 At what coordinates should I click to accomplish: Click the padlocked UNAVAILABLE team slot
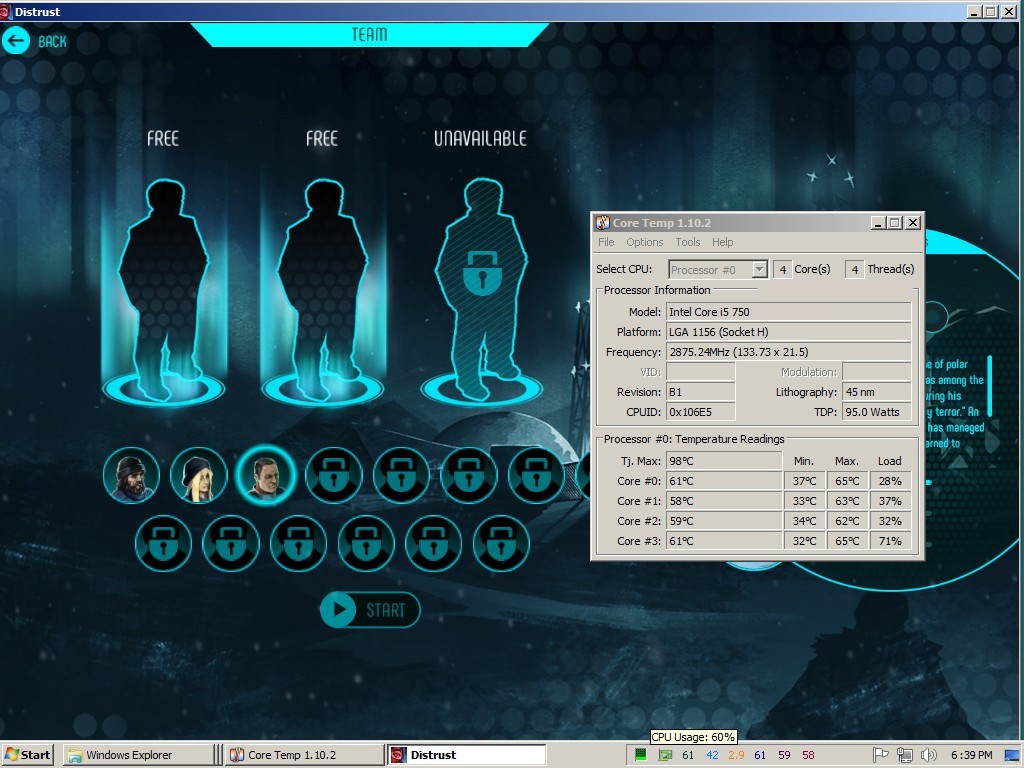point(481,291)
